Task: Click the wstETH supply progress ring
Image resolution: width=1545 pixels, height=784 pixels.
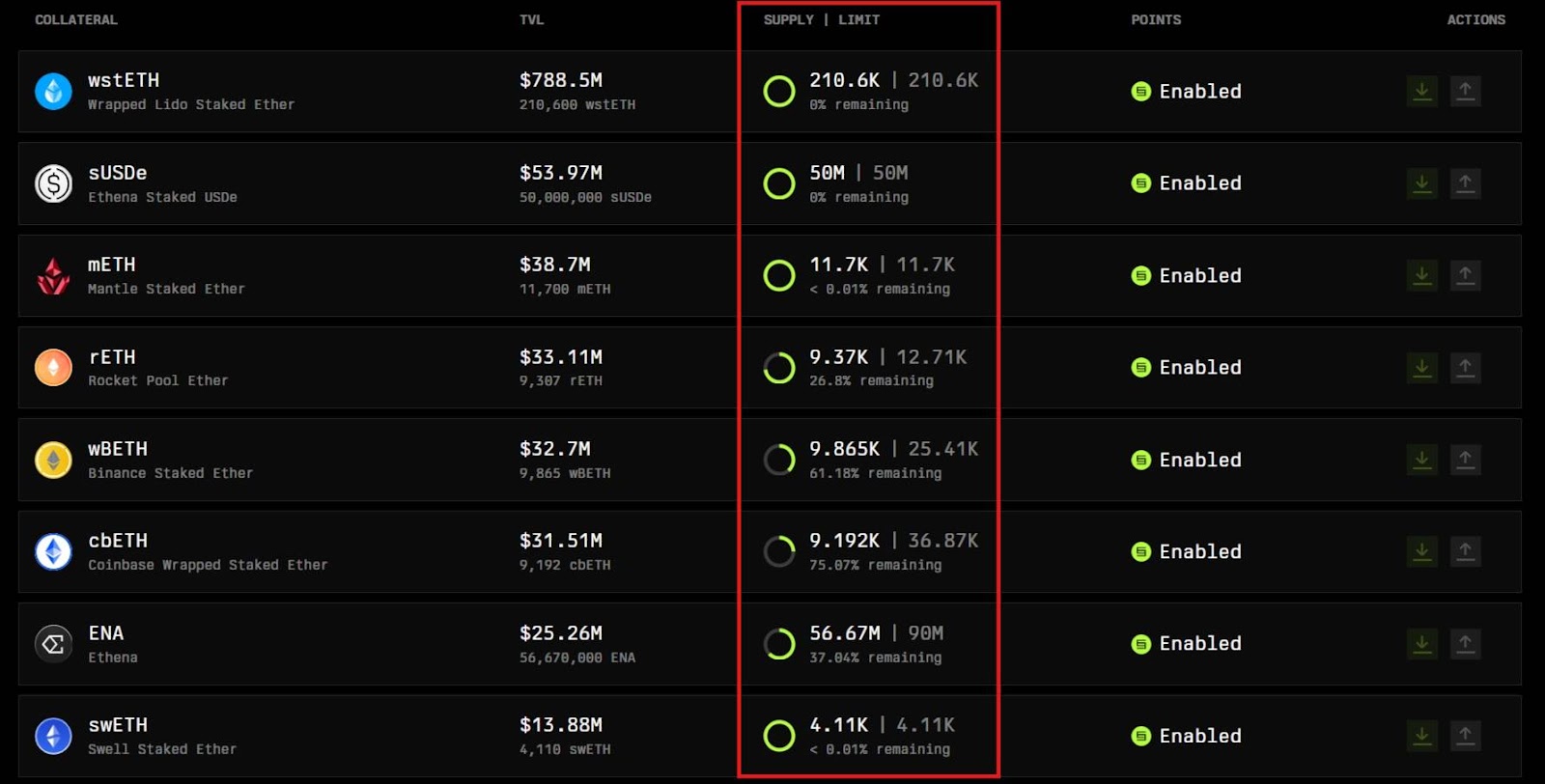Action: [x=779, y=92]
